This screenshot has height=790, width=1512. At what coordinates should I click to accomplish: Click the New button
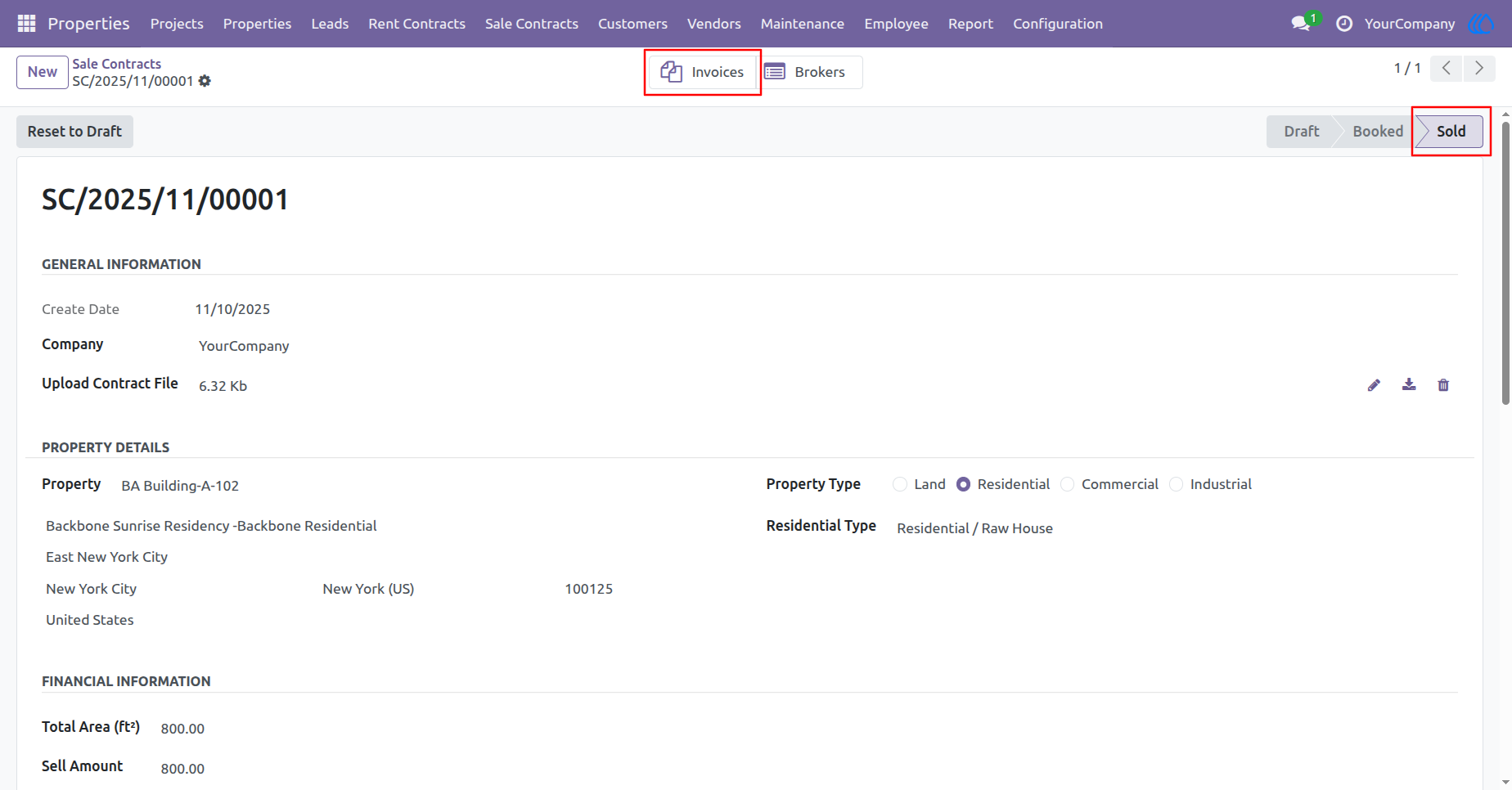[43, 72]
